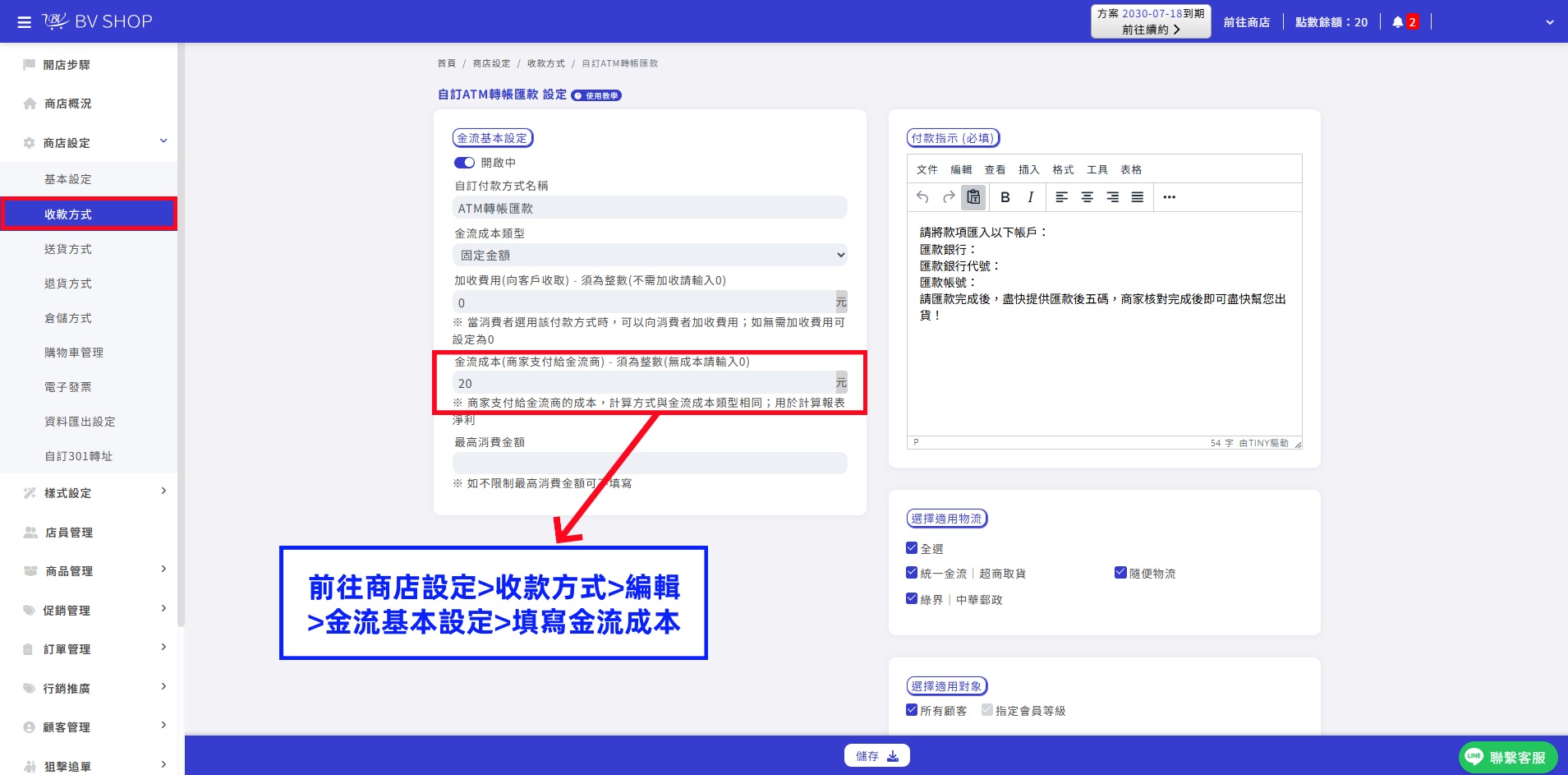Open the hamburger menu icon
Image resolution: width=1568 pixels, height=775 pixels.
coord(25,22)
